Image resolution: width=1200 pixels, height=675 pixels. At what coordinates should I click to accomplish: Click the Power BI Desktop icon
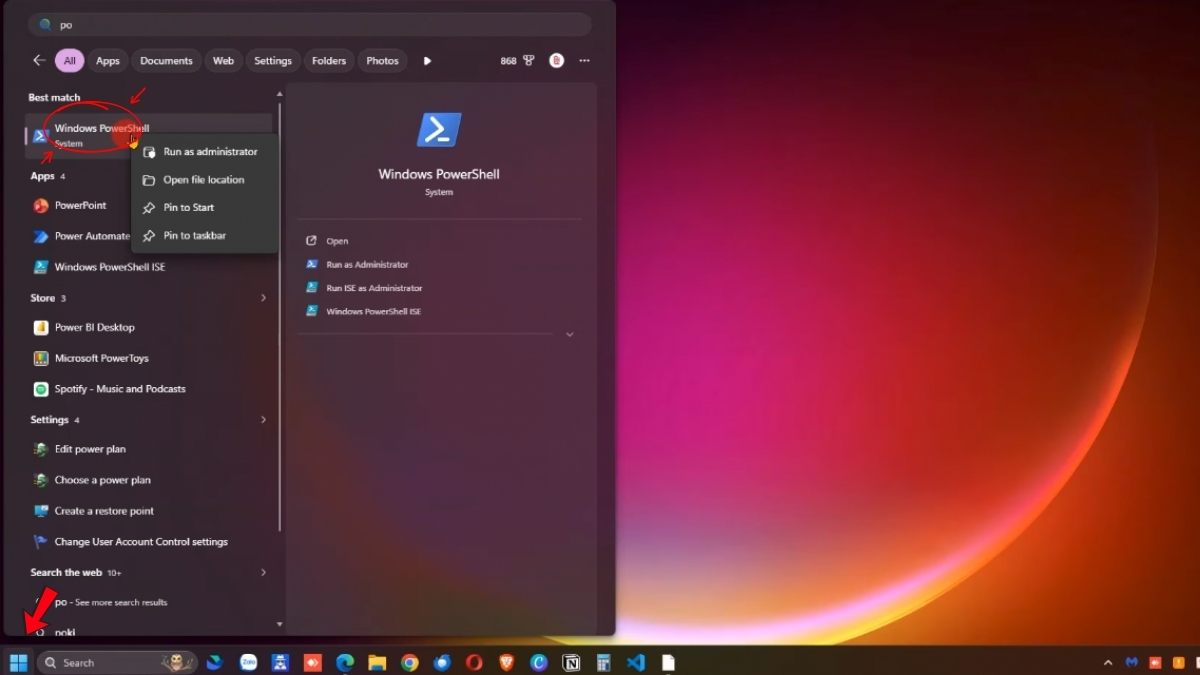click(x=41, y=327)
